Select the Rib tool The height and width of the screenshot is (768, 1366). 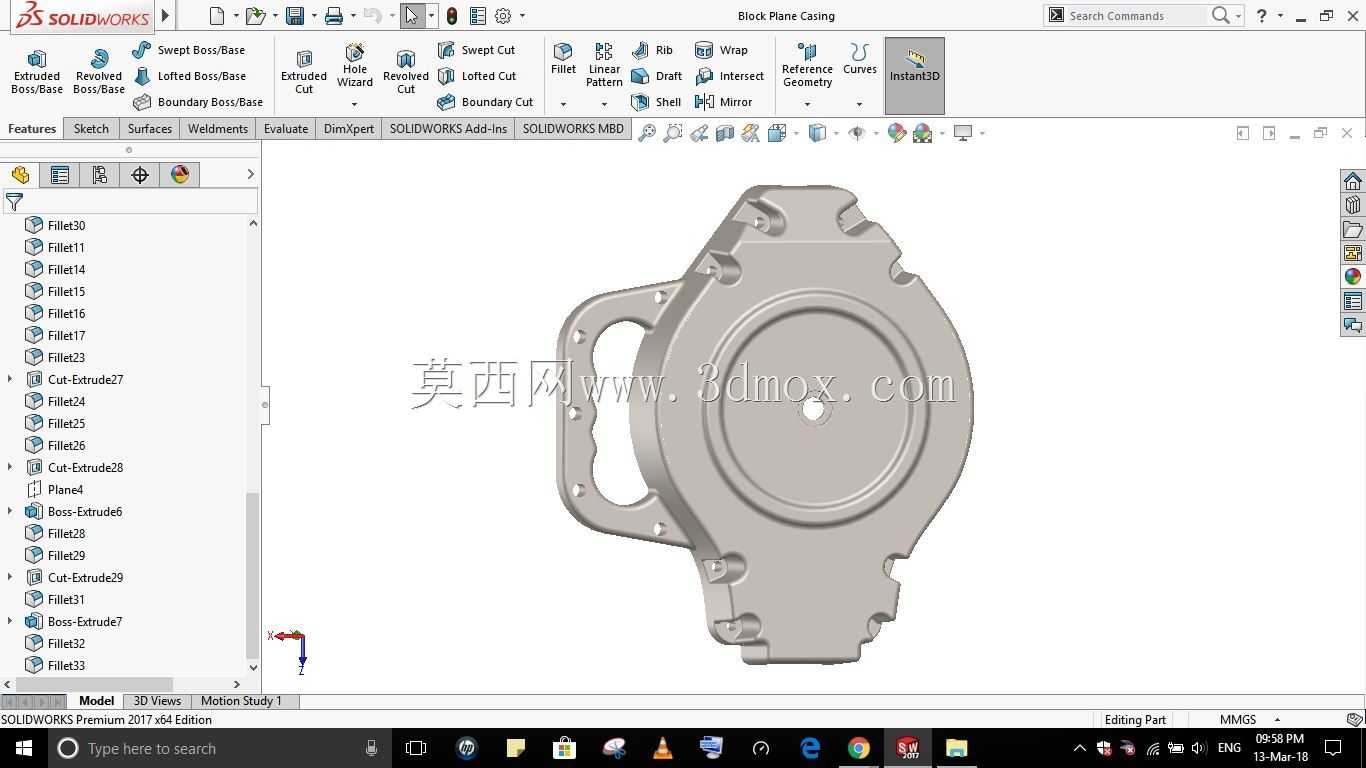pos(653,50)
